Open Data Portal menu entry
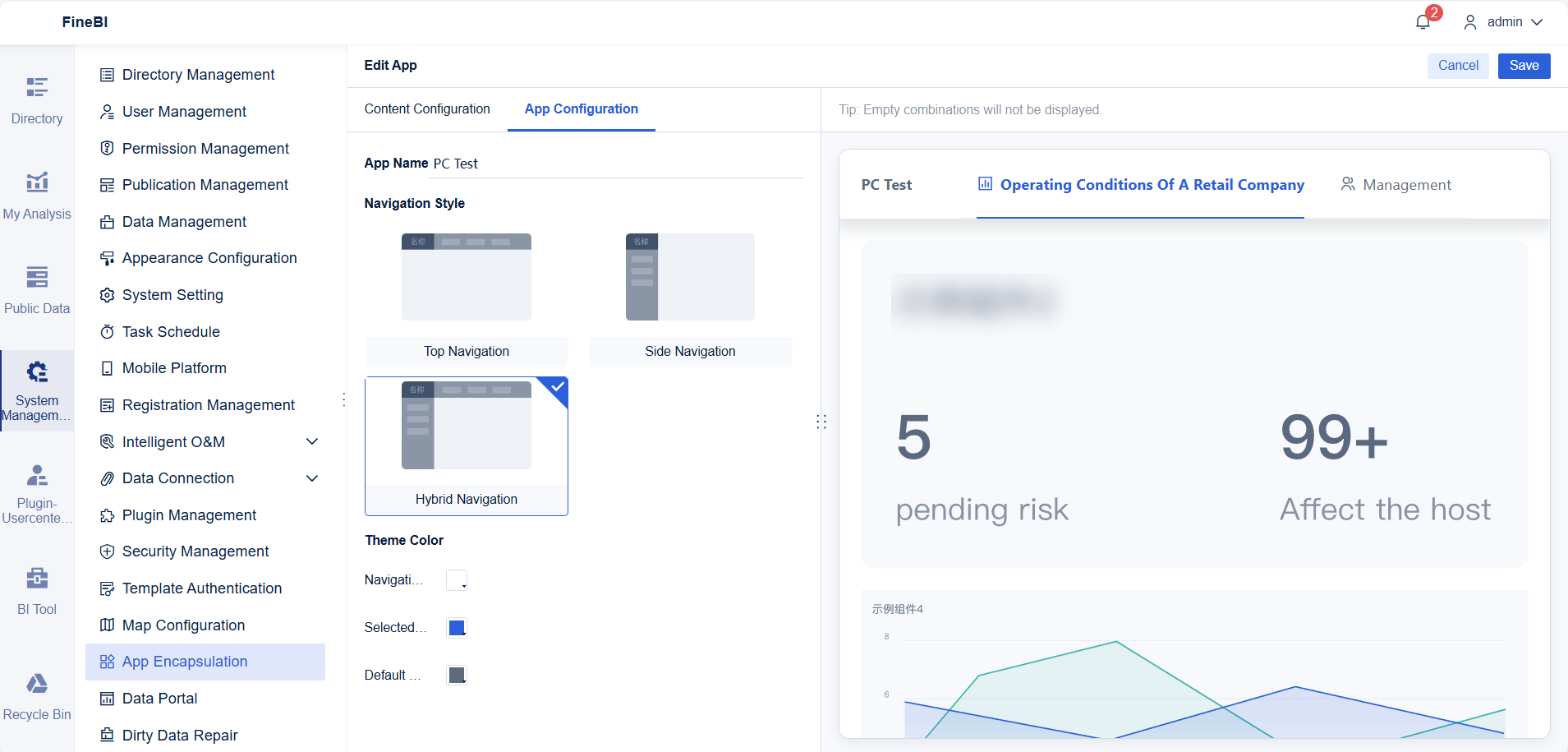This screenshot has width=1568, height=752. 205,699
